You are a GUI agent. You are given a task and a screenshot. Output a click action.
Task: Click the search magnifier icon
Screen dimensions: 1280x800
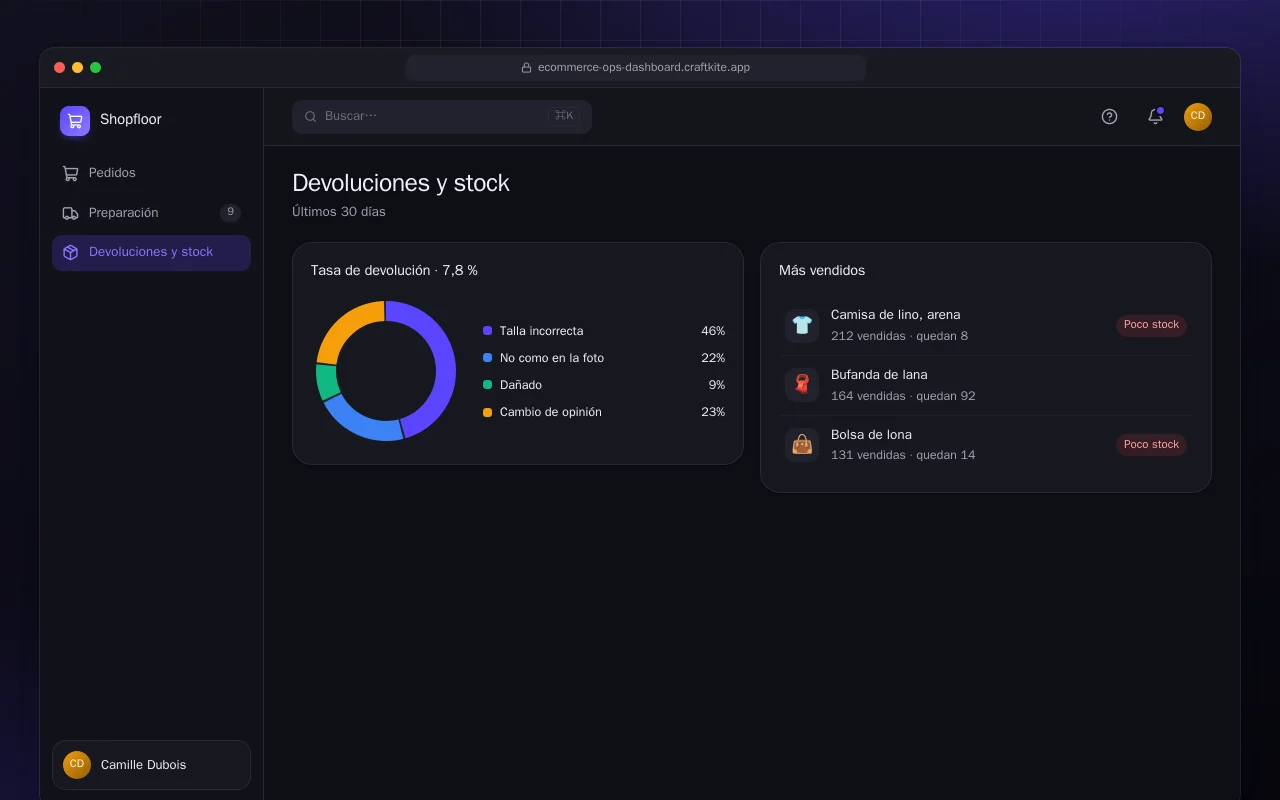[311, 117]
